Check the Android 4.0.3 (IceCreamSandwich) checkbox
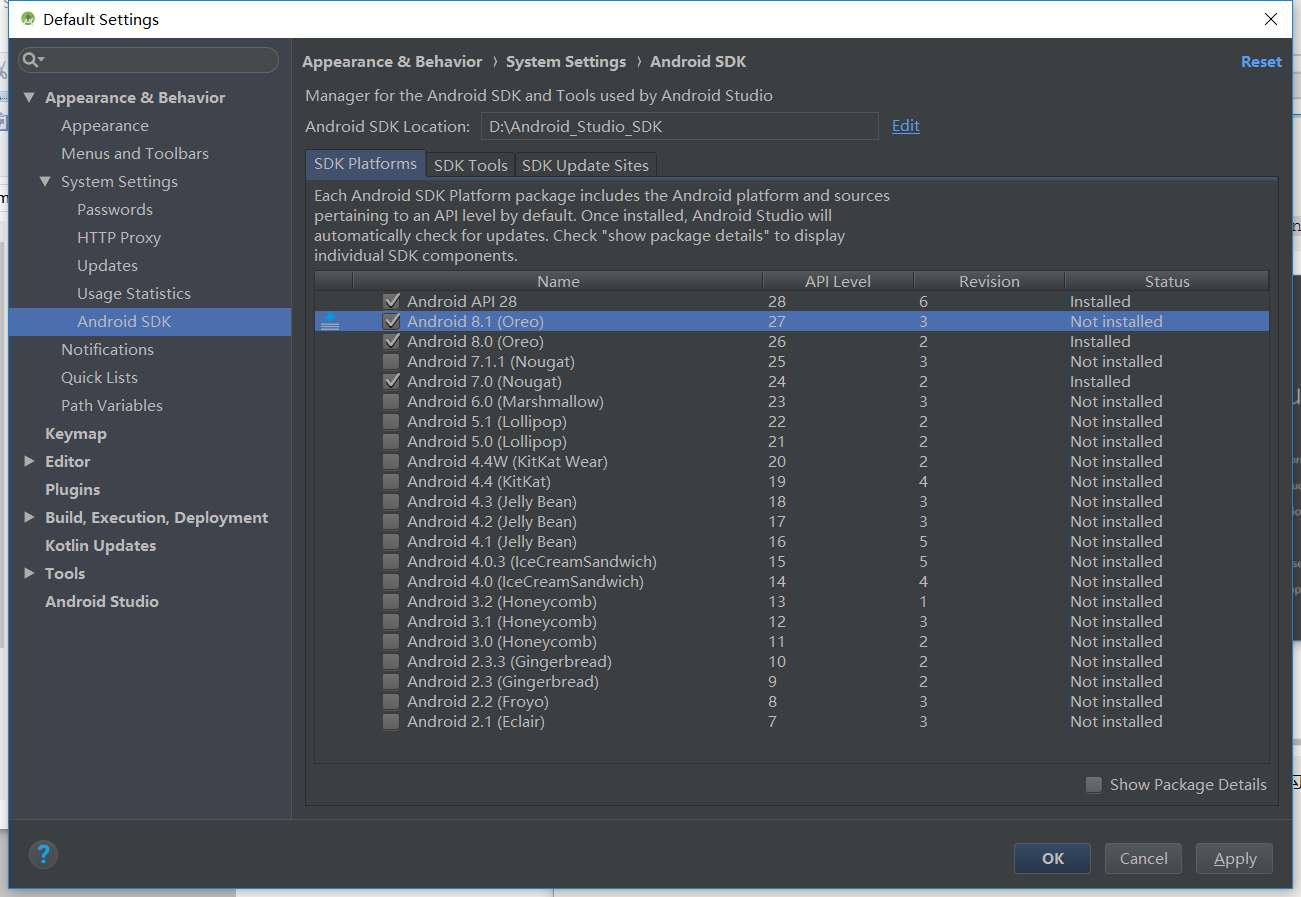Viewport: 1301px width, 897px height. click(391, 561)
